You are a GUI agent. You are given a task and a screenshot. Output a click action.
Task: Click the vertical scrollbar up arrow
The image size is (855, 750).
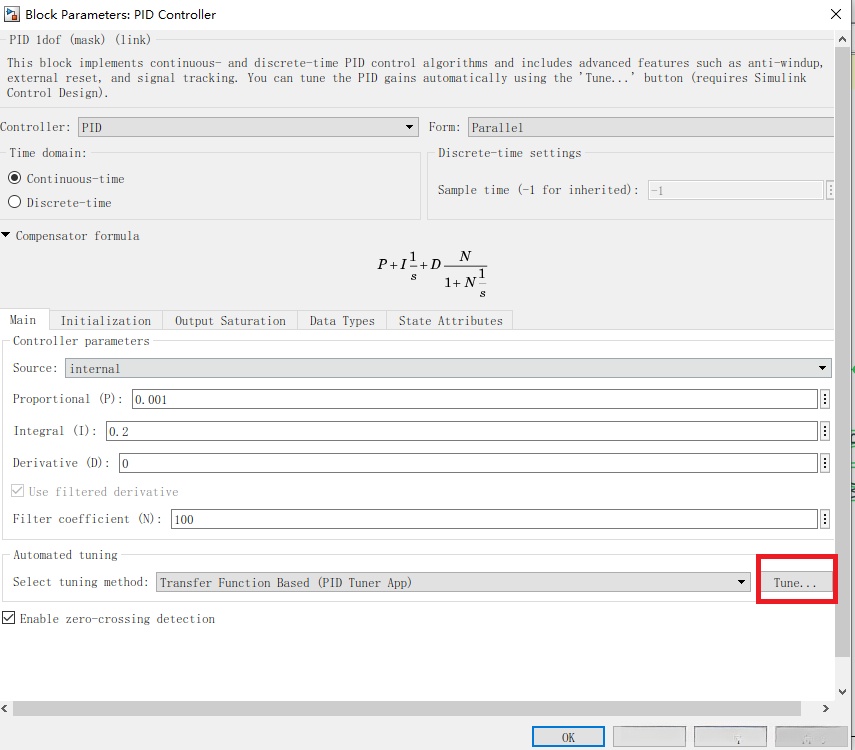pyautogui.click(x=842, y=39)
